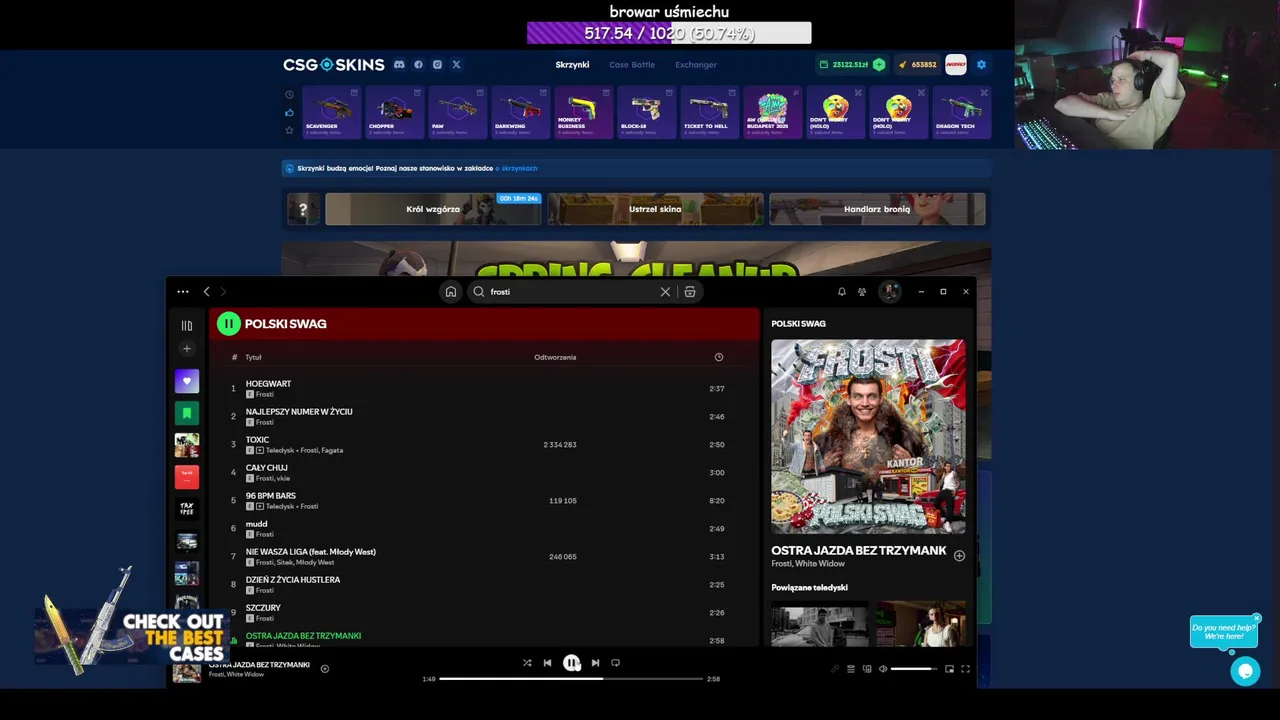
Task: Toggle repeat in Spotify player
Action: (615, 663)
